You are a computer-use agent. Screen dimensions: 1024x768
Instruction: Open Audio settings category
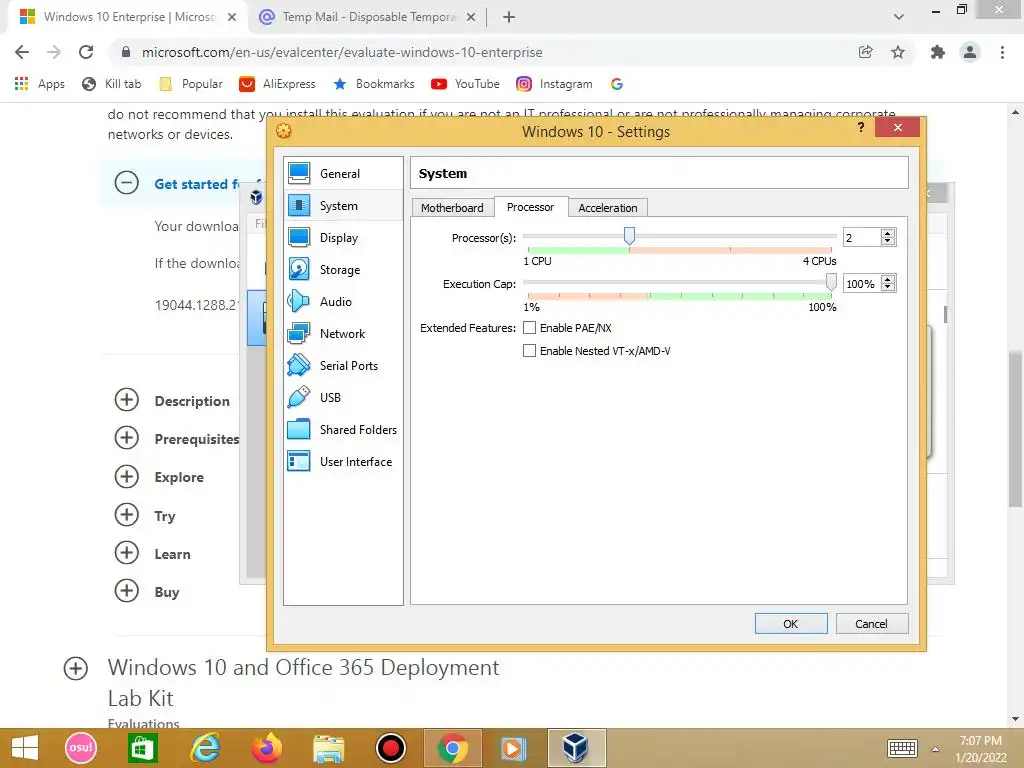tap(343, 301)
